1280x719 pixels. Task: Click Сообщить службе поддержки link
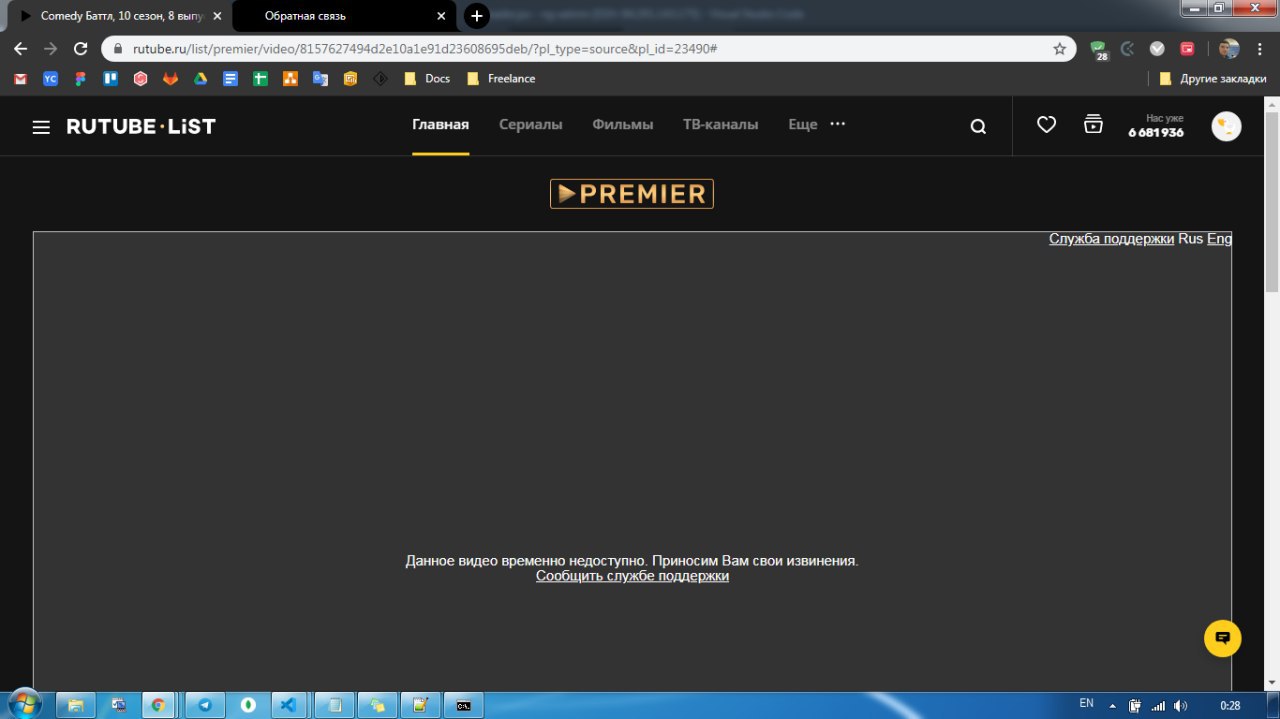[x=632, y=576]
